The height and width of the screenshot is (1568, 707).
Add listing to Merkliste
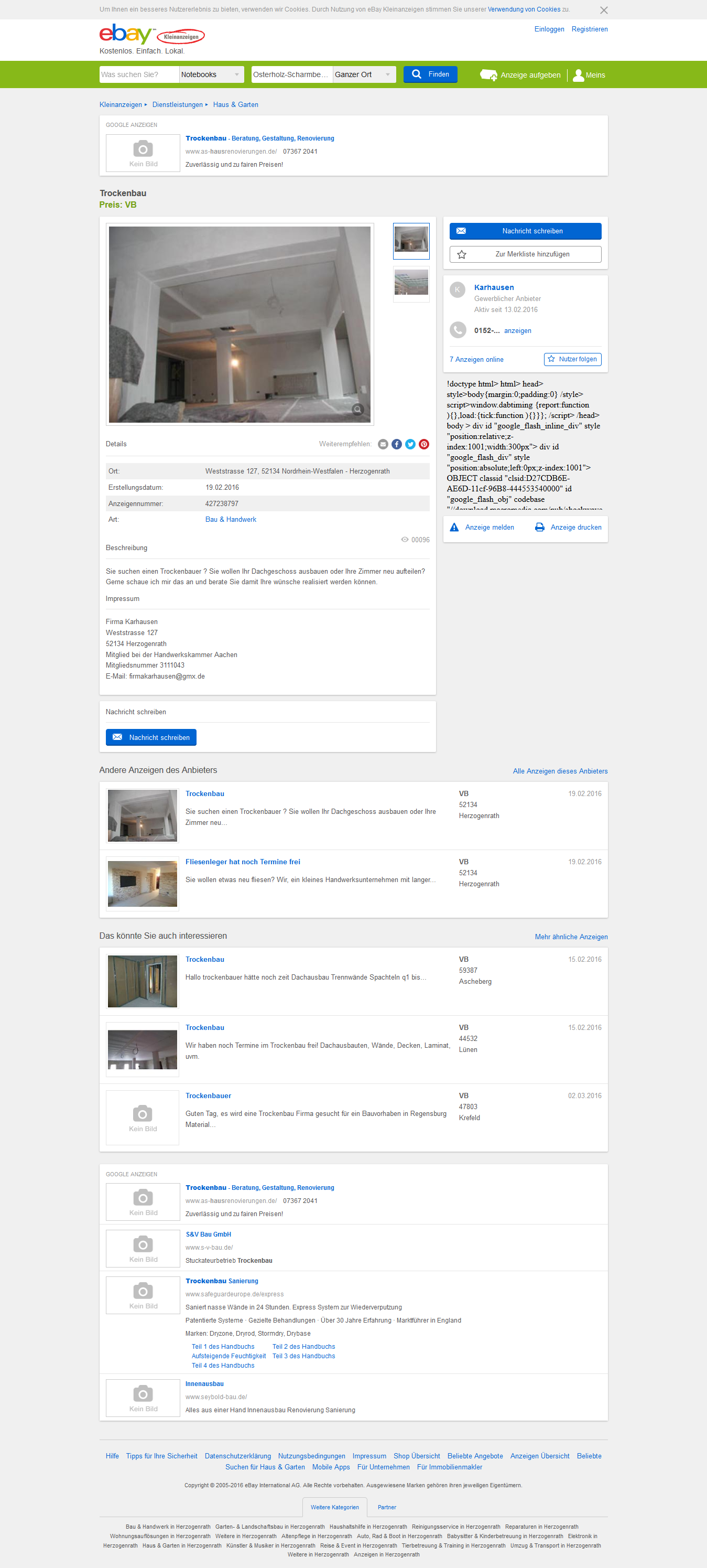pos(525,254)
